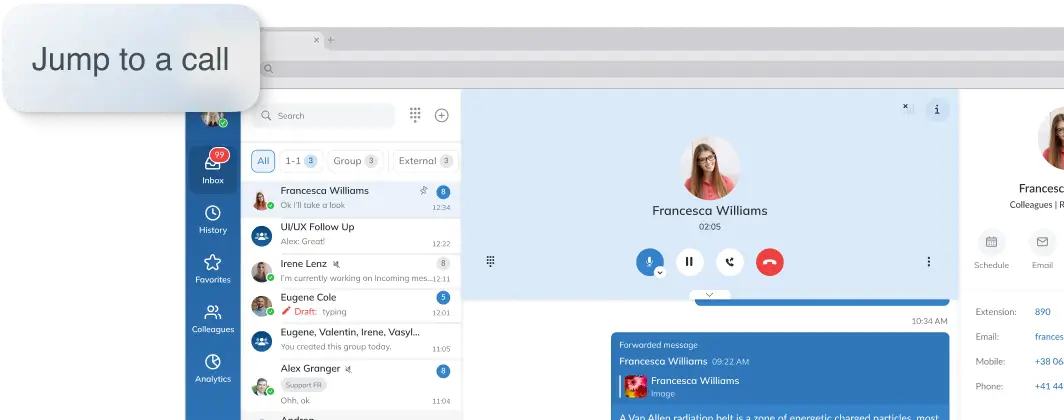Toggle the contact info panel
Viewport: 1064px width, 420px height.
tap(936, 110)
